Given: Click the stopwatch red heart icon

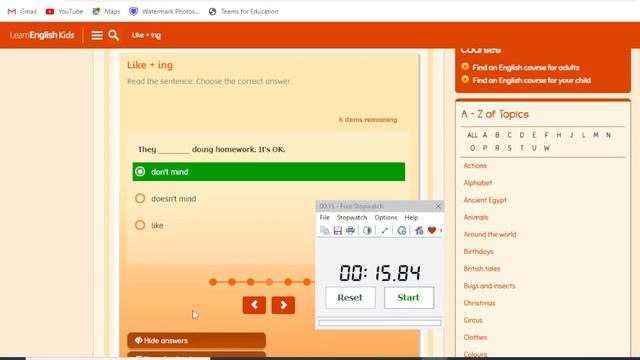Looking at the screenshot, I should click(x=432, y=231).
